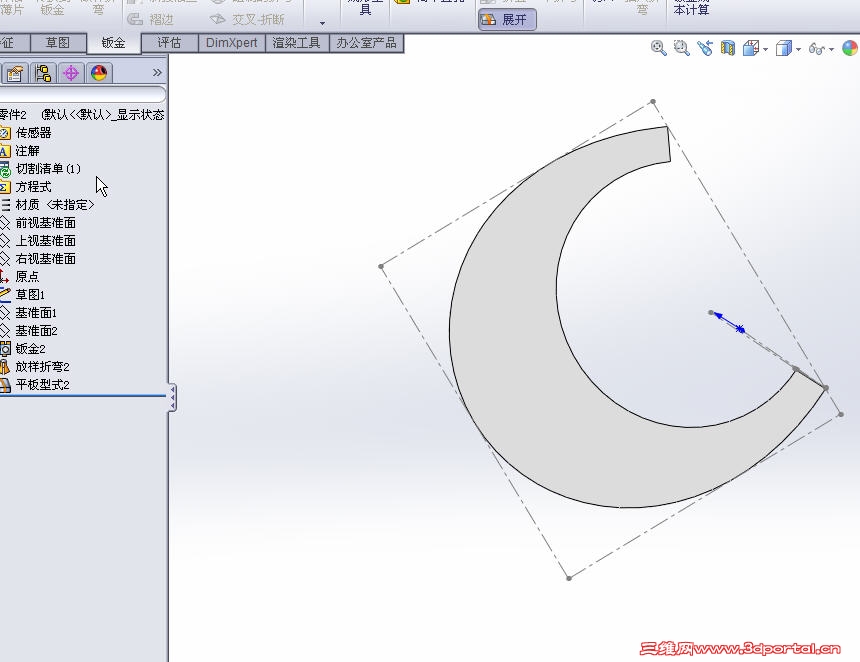The width and height of the screenshot is (860, 662).
Task: Select the 上视基准面 plane in tree
Action: pos(45,241)
